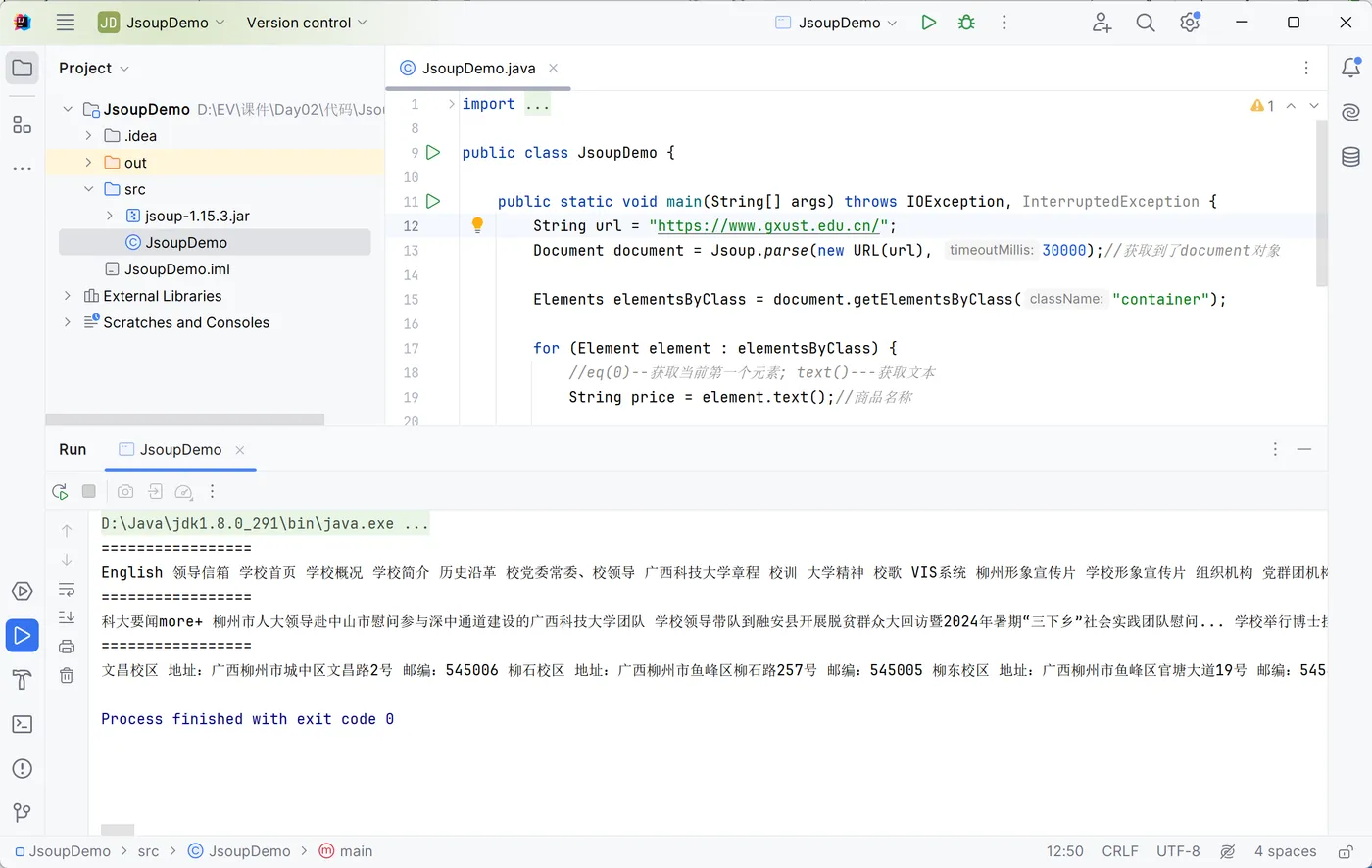This screenshot has width=1372, height=868.
Task: Open JsoupDemo run configuration dropdown
Action: (x=836, y=23)
